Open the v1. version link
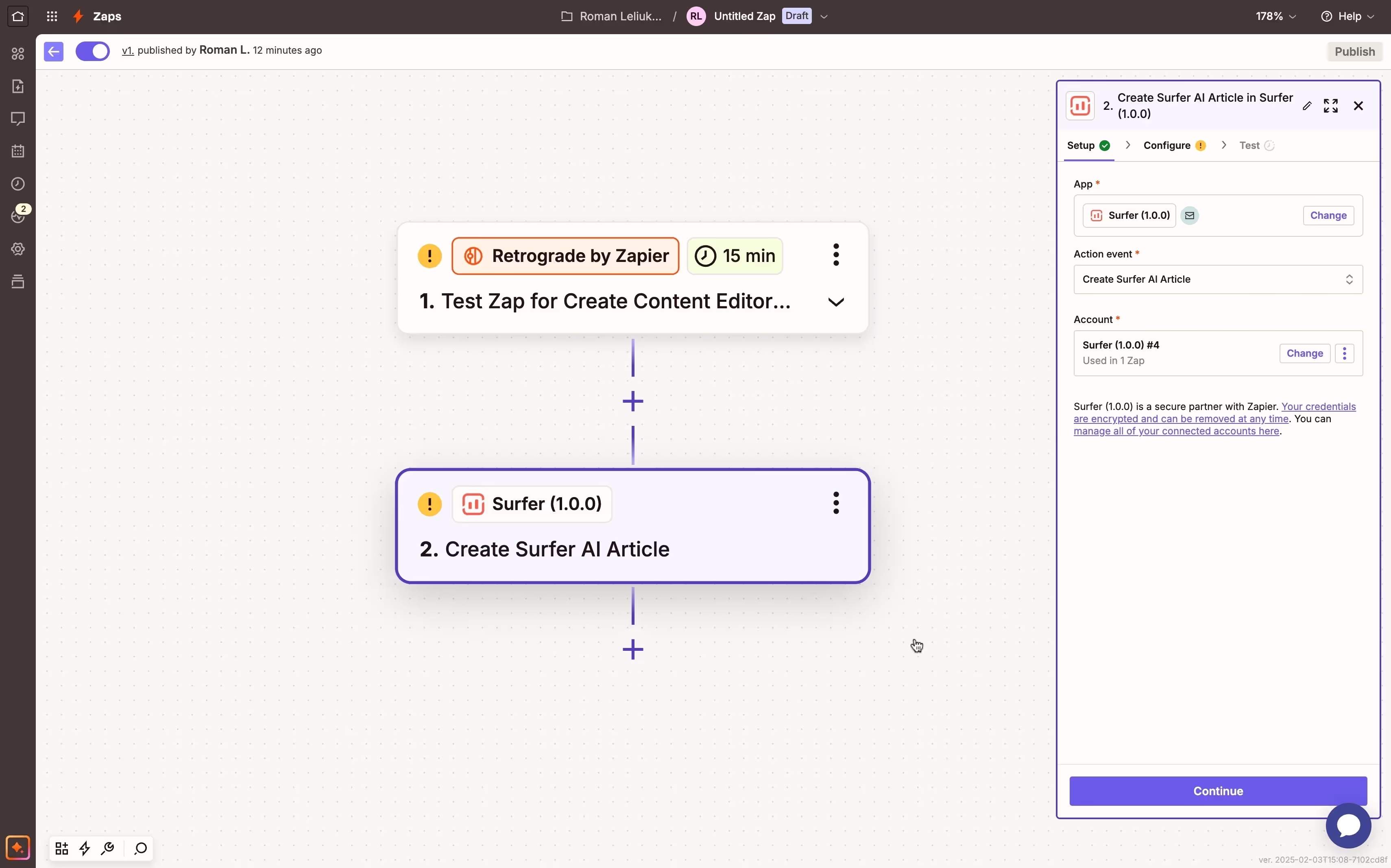Image resolution: width=1391 pixels, height=868 pixels. tap(127, 50)
